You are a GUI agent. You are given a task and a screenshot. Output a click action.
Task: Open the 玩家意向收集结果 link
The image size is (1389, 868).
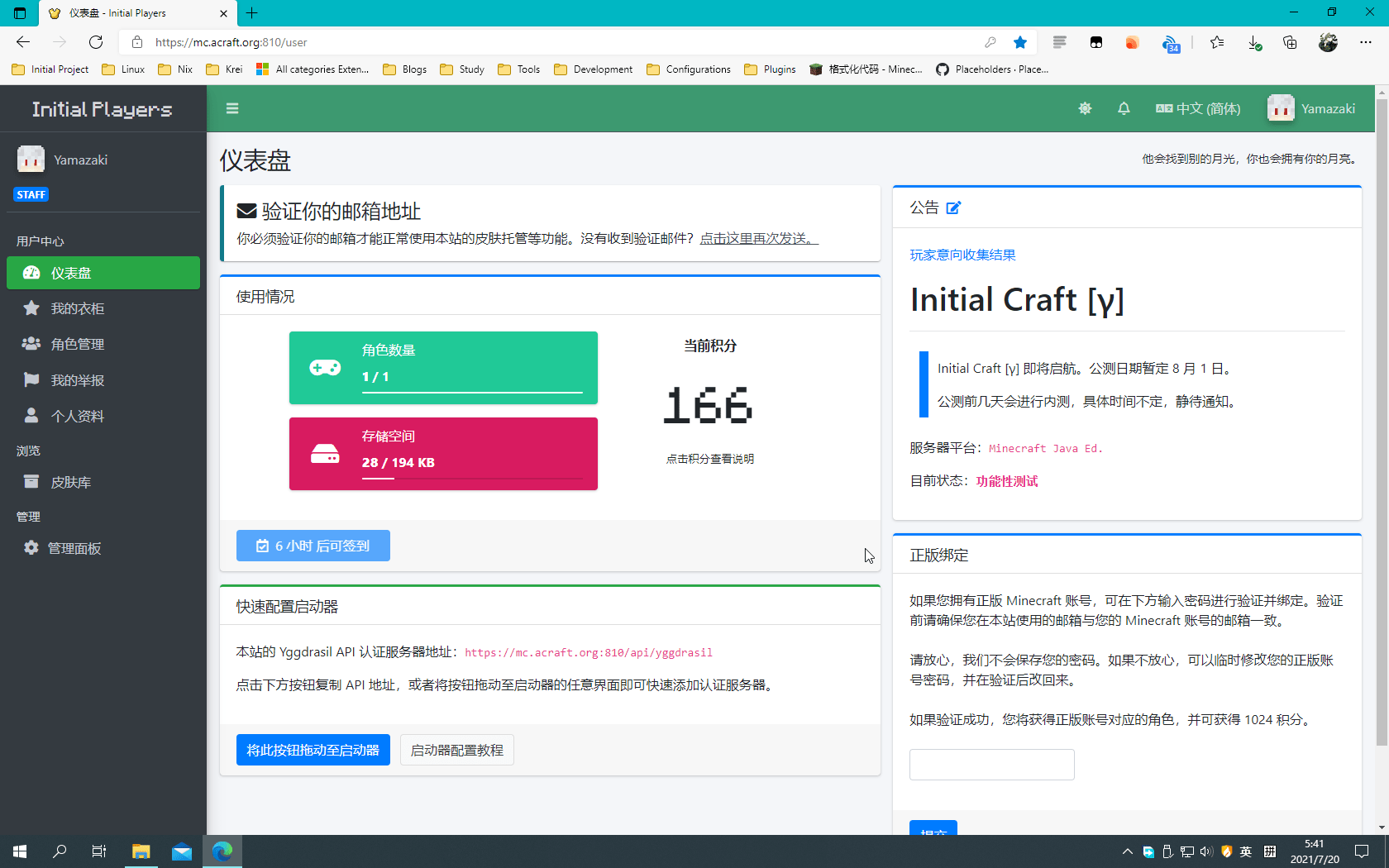[x=962, y=255]
